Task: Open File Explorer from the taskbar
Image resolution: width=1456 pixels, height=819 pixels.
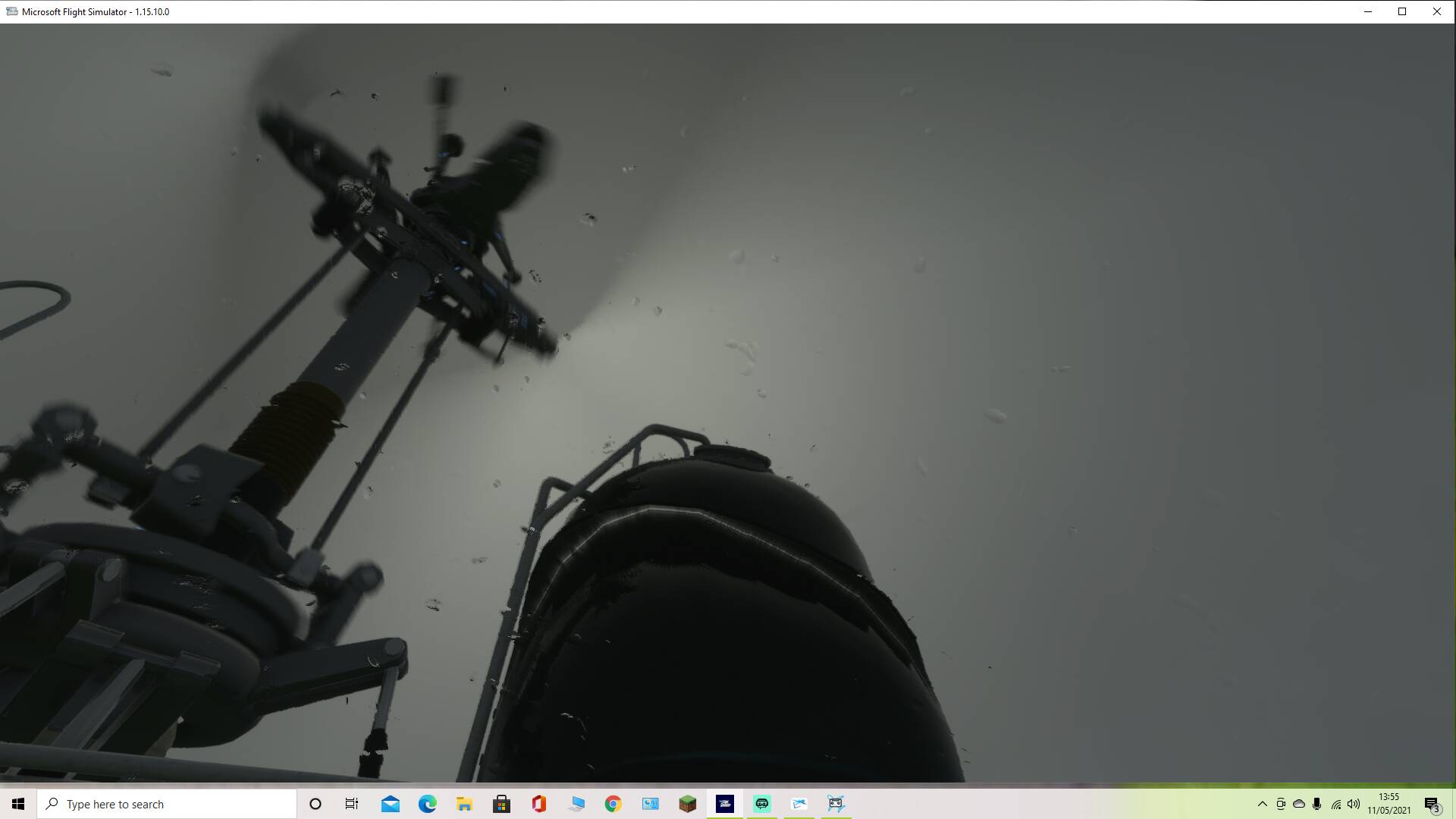Action: coord(464,804)
